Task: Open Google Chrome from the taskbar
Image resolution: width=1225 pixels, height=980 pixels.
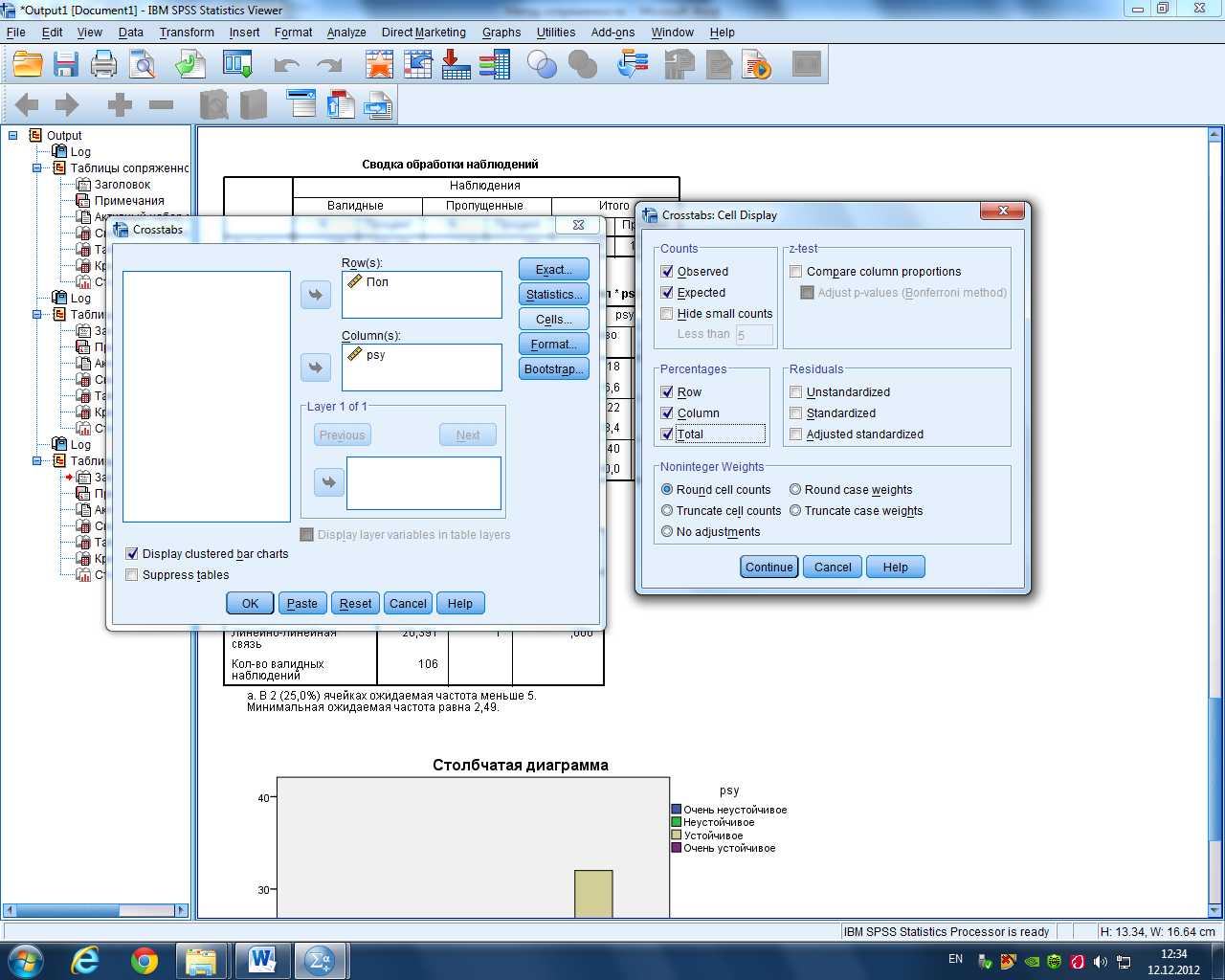Action: 145,960
